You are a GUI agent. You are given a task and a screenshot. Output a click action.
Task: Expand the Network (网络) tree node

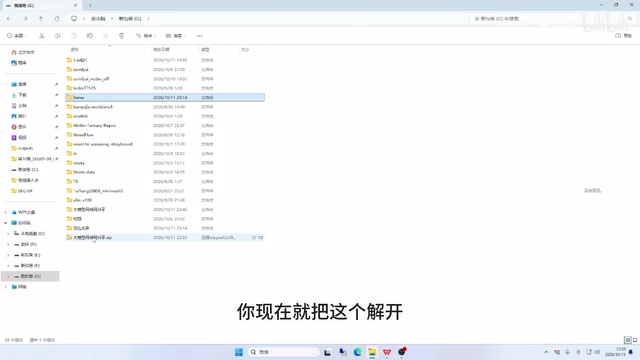pyautogui.click(x=6, y=287)
